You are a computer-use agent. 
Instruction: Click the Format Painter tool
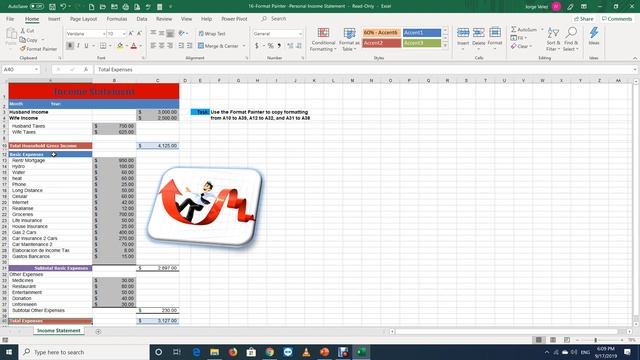tap(39, 49)
